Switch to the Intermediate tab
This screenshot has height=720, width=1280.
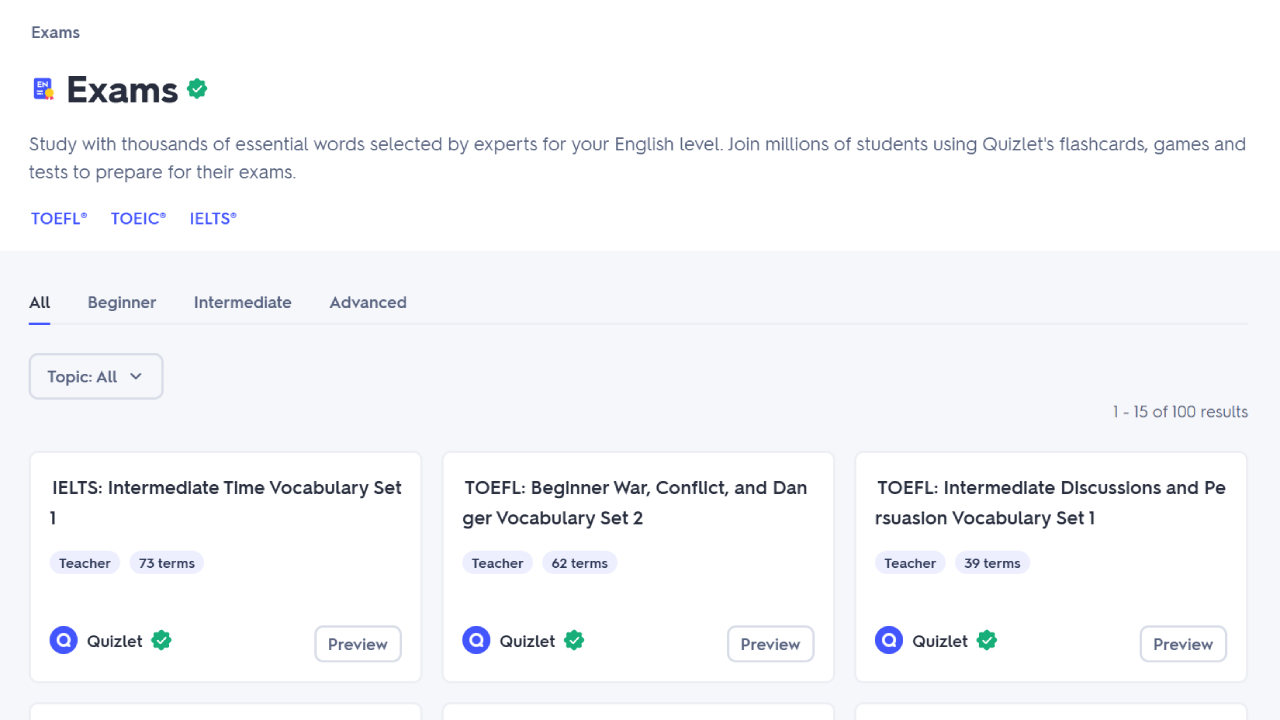[x=243, y=302]
